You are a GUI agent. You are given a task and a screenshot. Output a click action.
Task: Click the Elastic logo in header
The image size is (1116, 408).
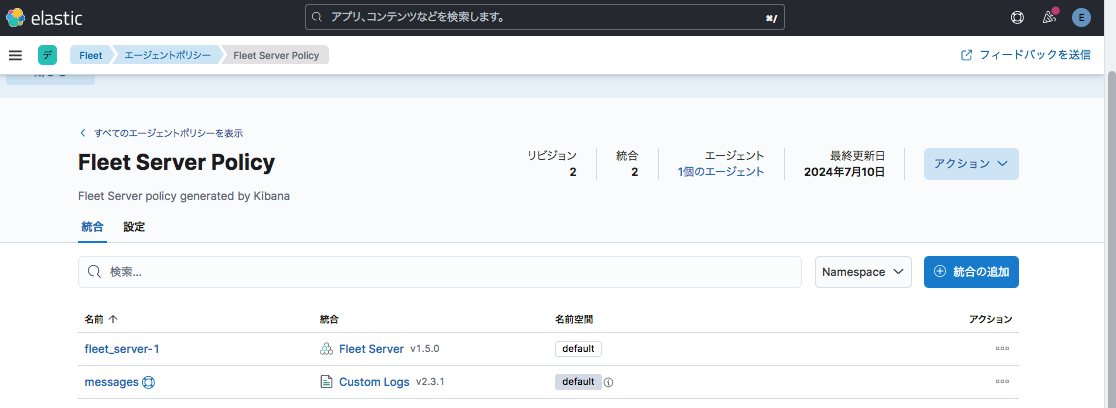click(x=43, y=17)
